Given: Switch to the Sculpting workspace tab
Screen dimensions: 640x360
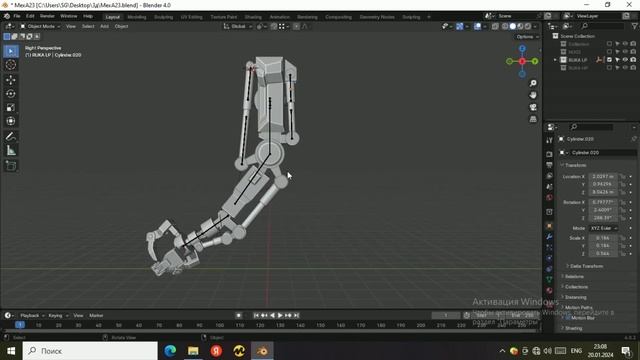Looking at the screenshot, I should pos(164,17).
